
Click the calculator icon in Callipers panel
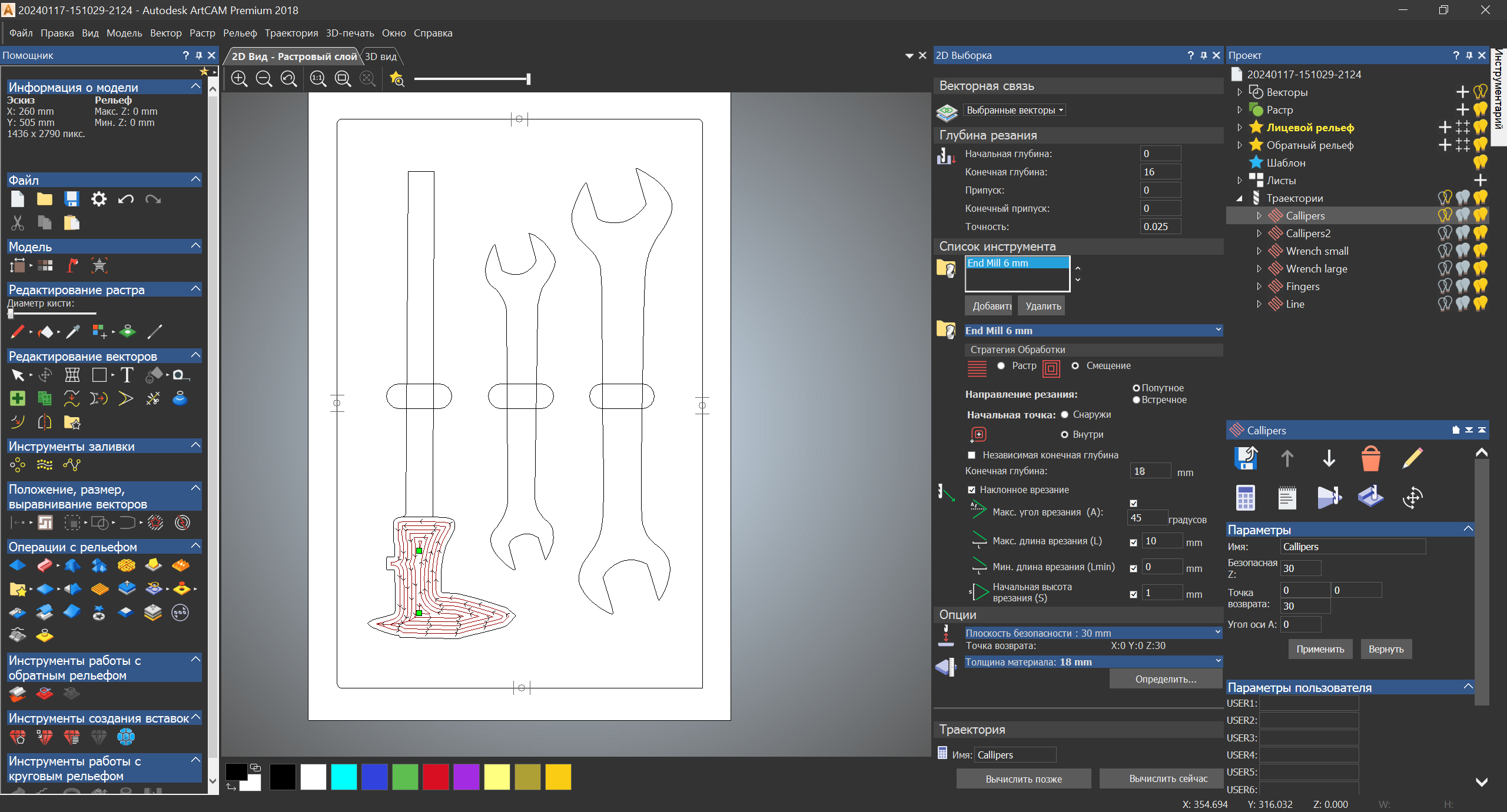point(1245,498)
